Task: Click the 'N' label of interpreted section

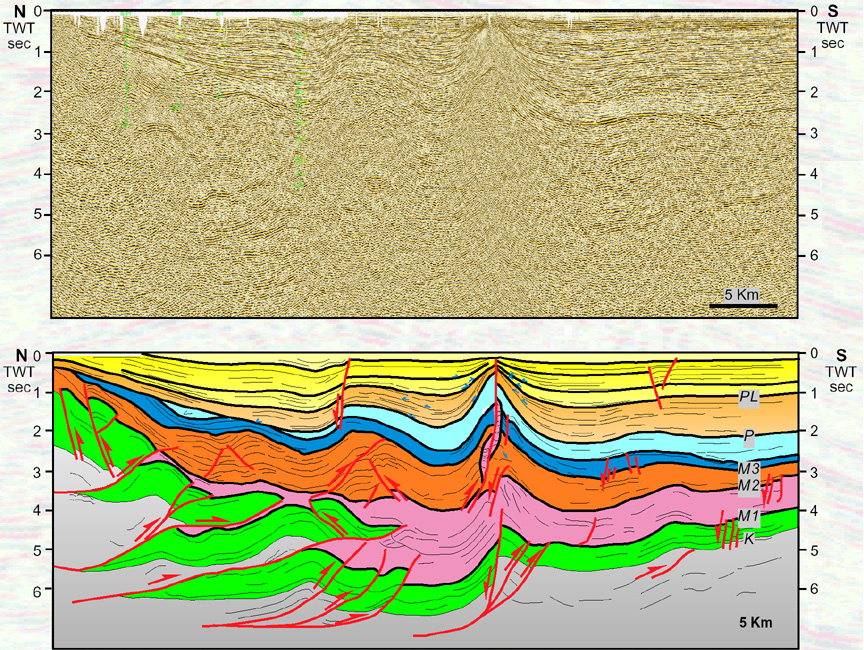Action: (x=21, y=355)
